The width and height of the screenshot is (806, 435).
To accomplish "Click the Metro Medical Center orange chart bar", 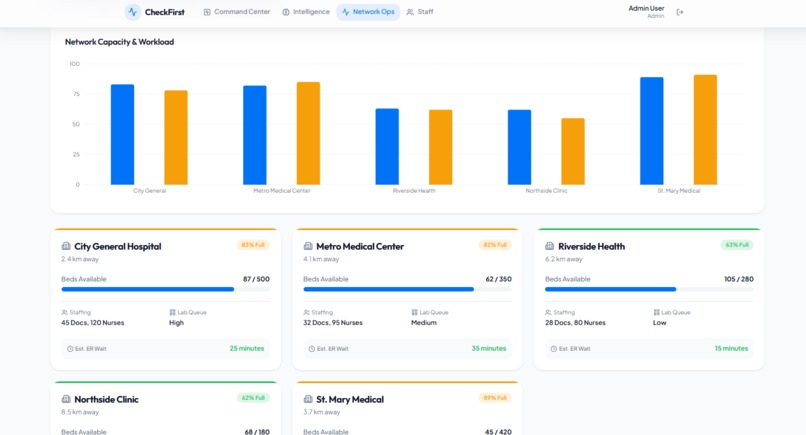I will click(x=308, y=133).
